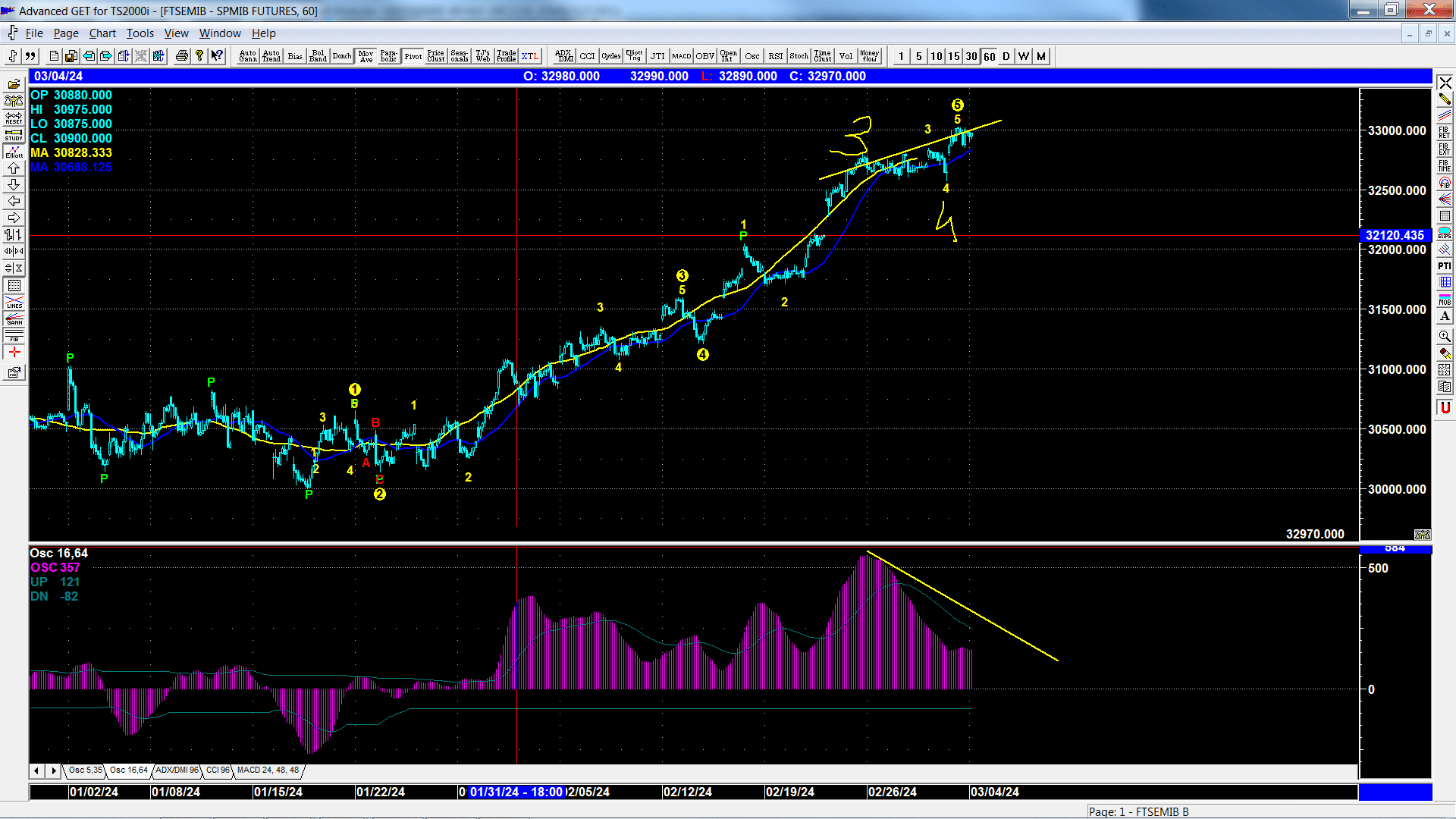Select the text annotation A tool
The width and height of the screenshot is (1456, 819).
coord(1445,316)
